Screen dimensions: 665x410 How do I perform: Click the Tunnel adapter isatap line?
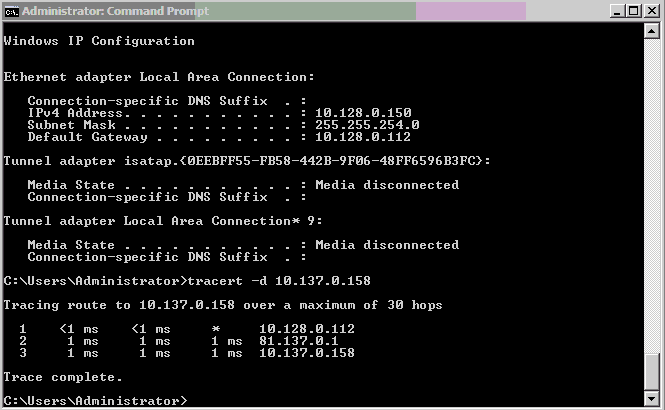pos(247,161)
